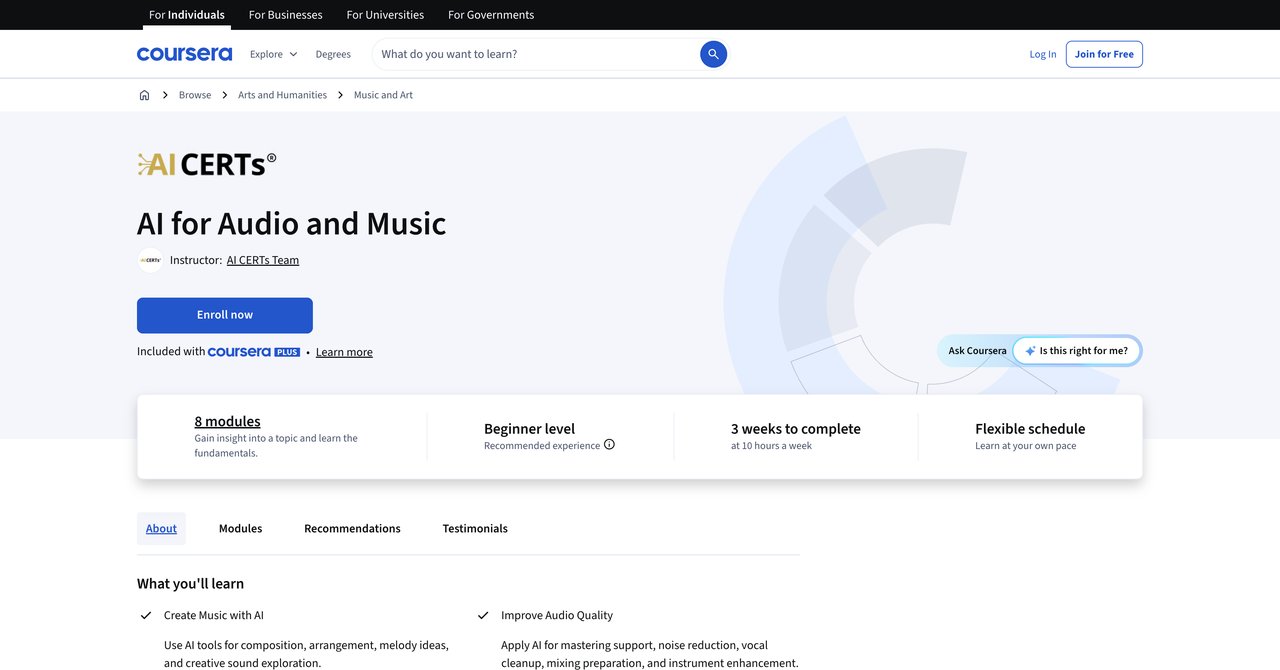1280x670 pixels.
Task: Select the For Individuals tab
Action: (187, 15)
